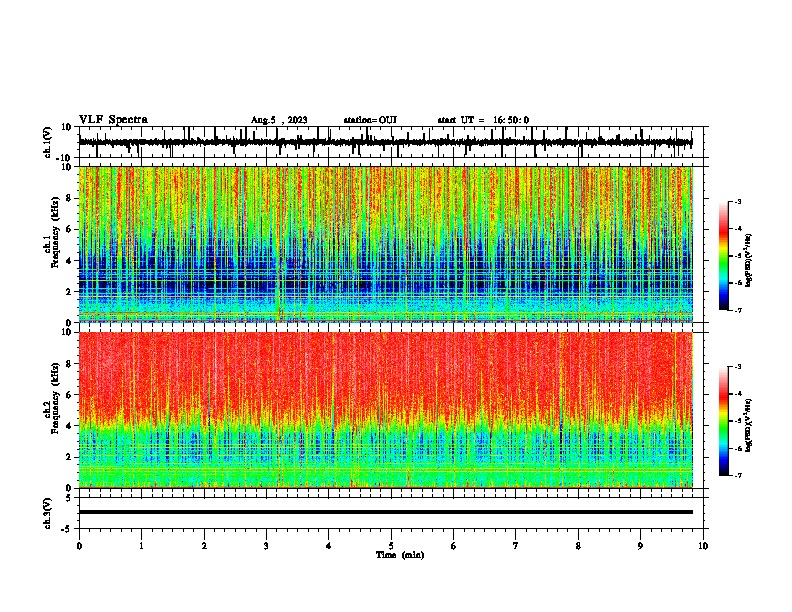Click inside the ch.1 spectrogram panel
This screenshot has width=792, height=612.
coord(386,244)
